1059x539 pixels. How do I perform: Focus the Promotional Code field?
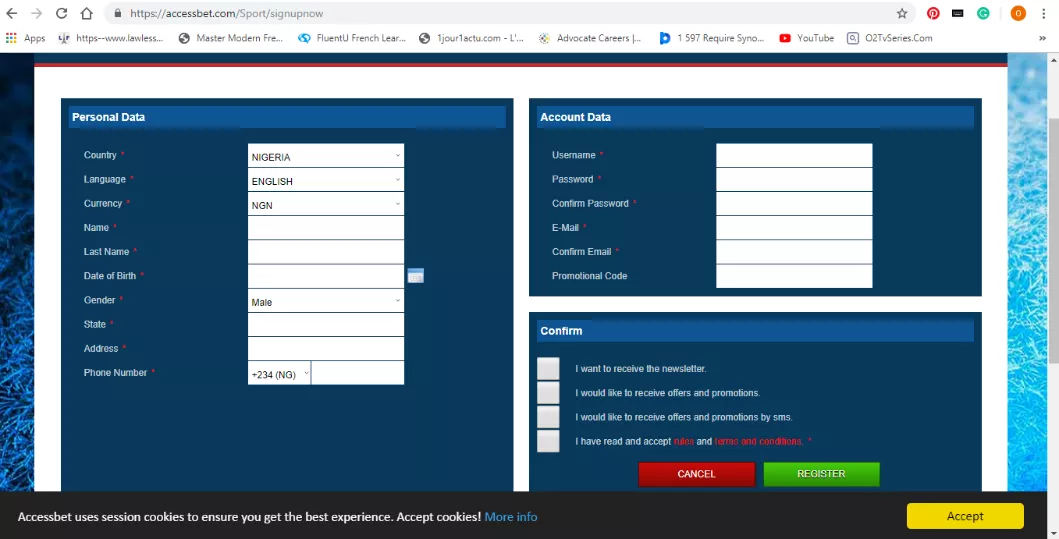coord(794,276)
